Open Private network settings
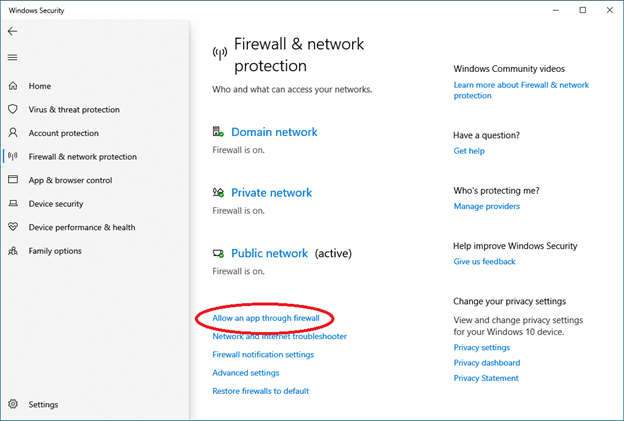Screen dimensions: 624x421 (271, 193)
